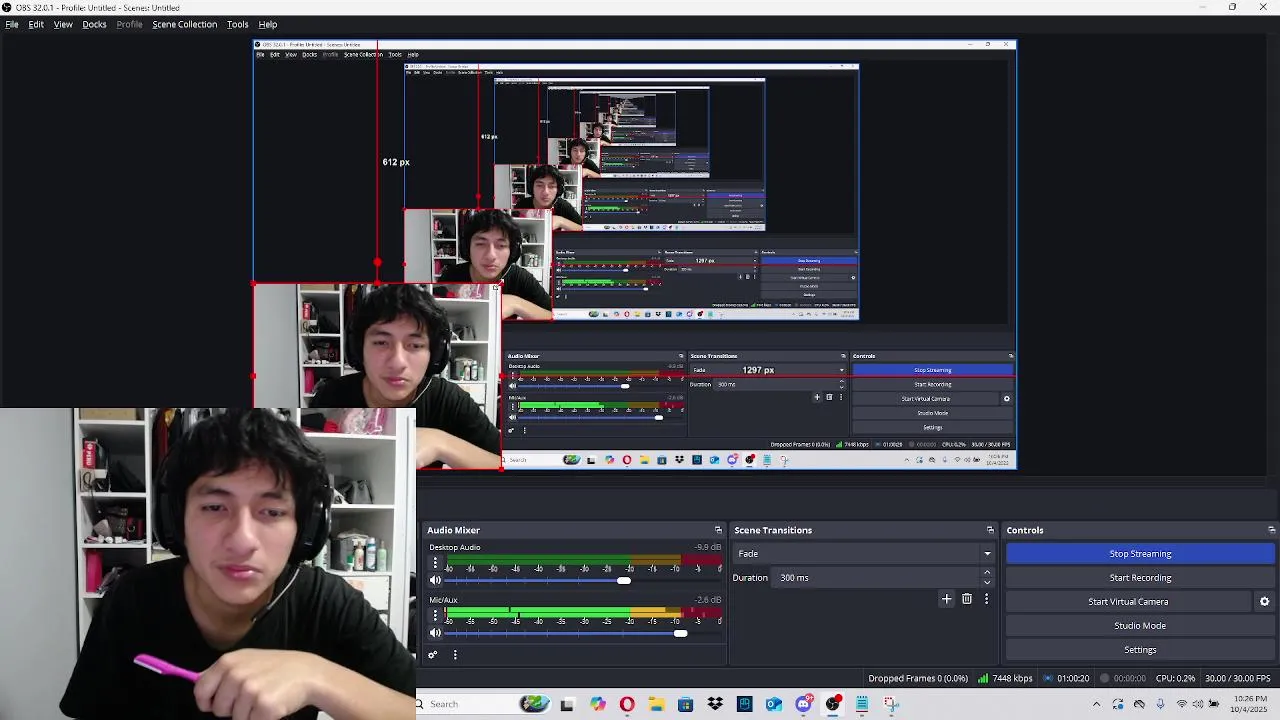Enable Studio Mode
This screenshot has width=1280, height=720.
click(x=1140, y=626)
